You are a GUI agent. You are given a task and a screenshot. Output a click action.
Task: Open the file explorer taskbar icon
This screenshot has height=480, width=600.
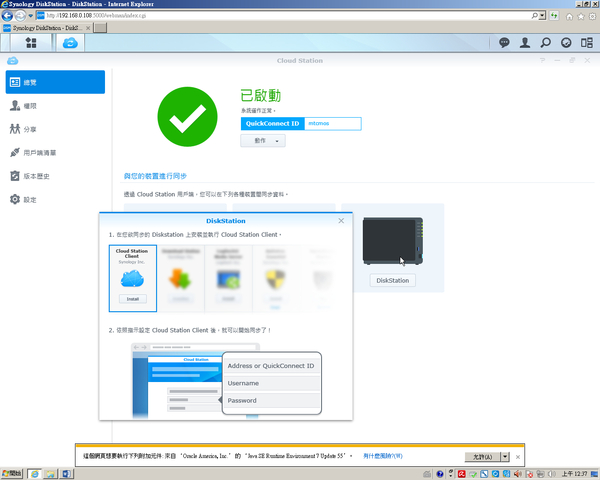pos(50,474)
